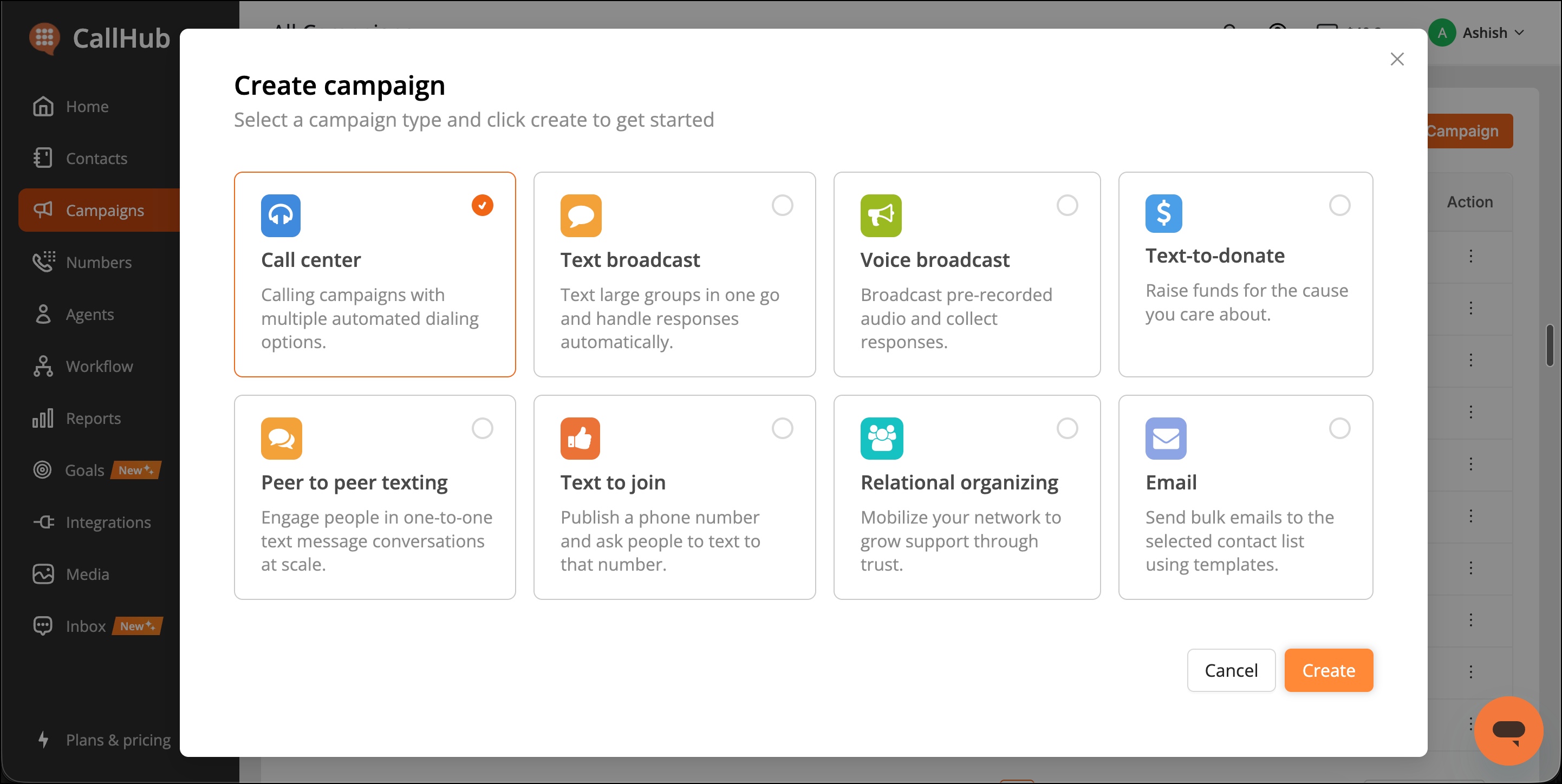The height and width of the screenshot is (784, 1562).
Task: Select the Voice broadcast radio button
Action: point(1067,206)
